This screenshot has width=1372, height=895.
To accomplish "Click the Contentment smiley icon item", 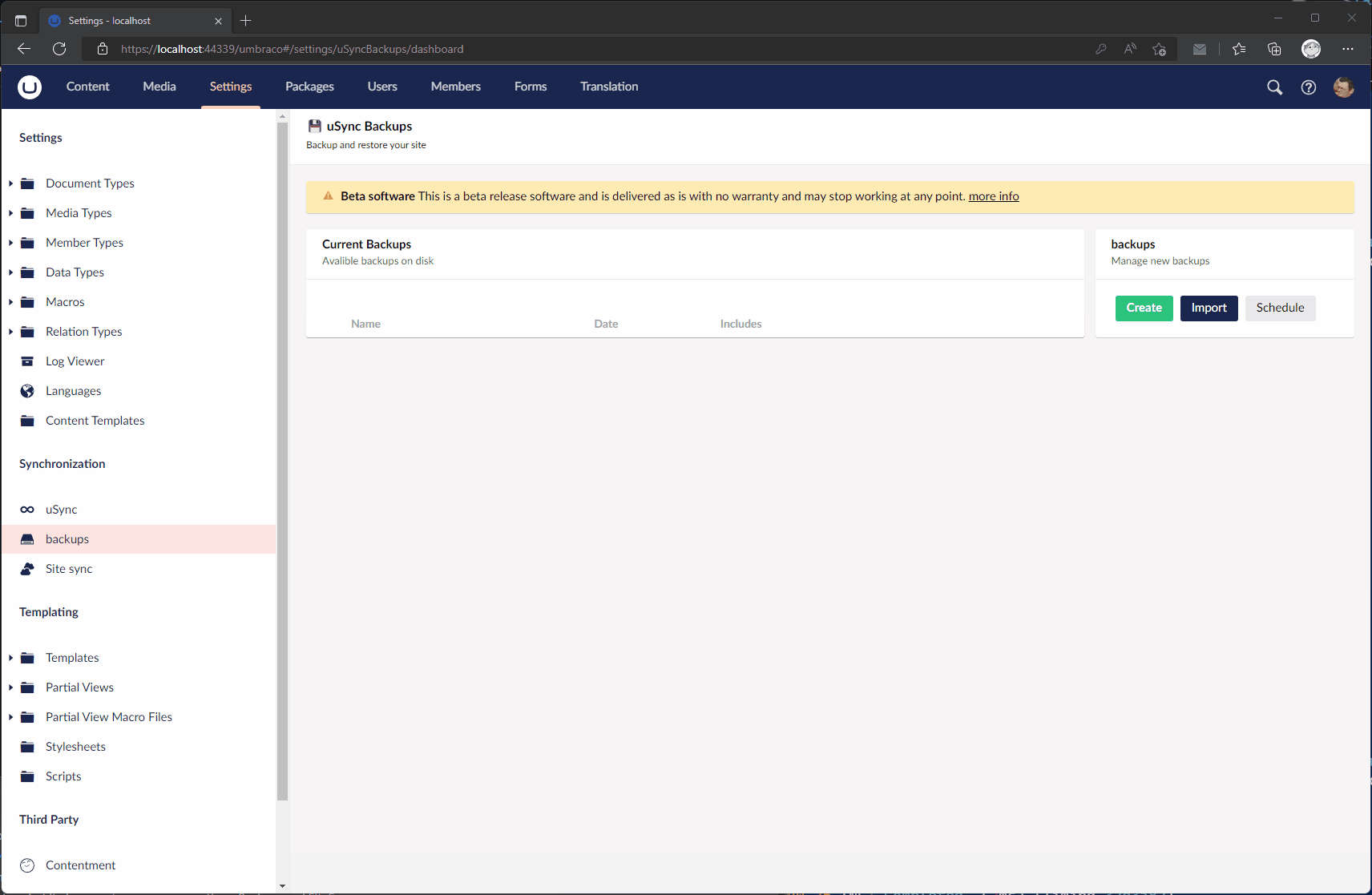I will click(x=27, y=865).
